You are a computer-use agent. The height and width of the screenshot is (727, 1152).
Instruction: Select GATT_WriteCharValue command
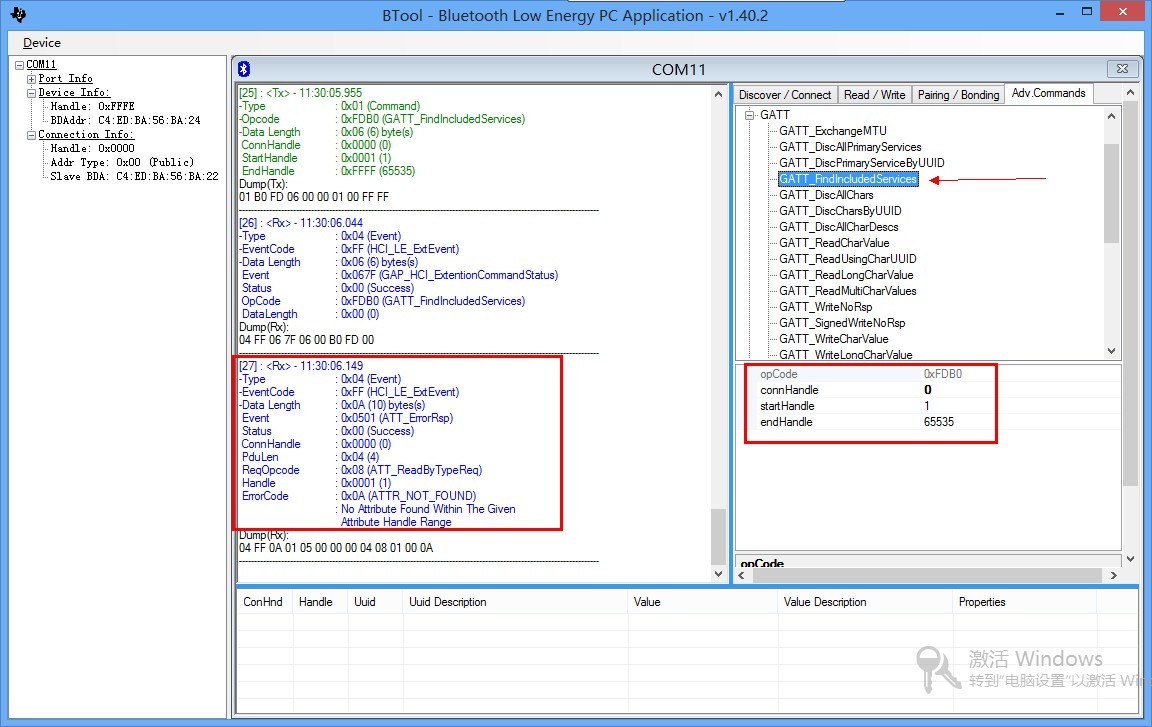click(x=834, y=339)
